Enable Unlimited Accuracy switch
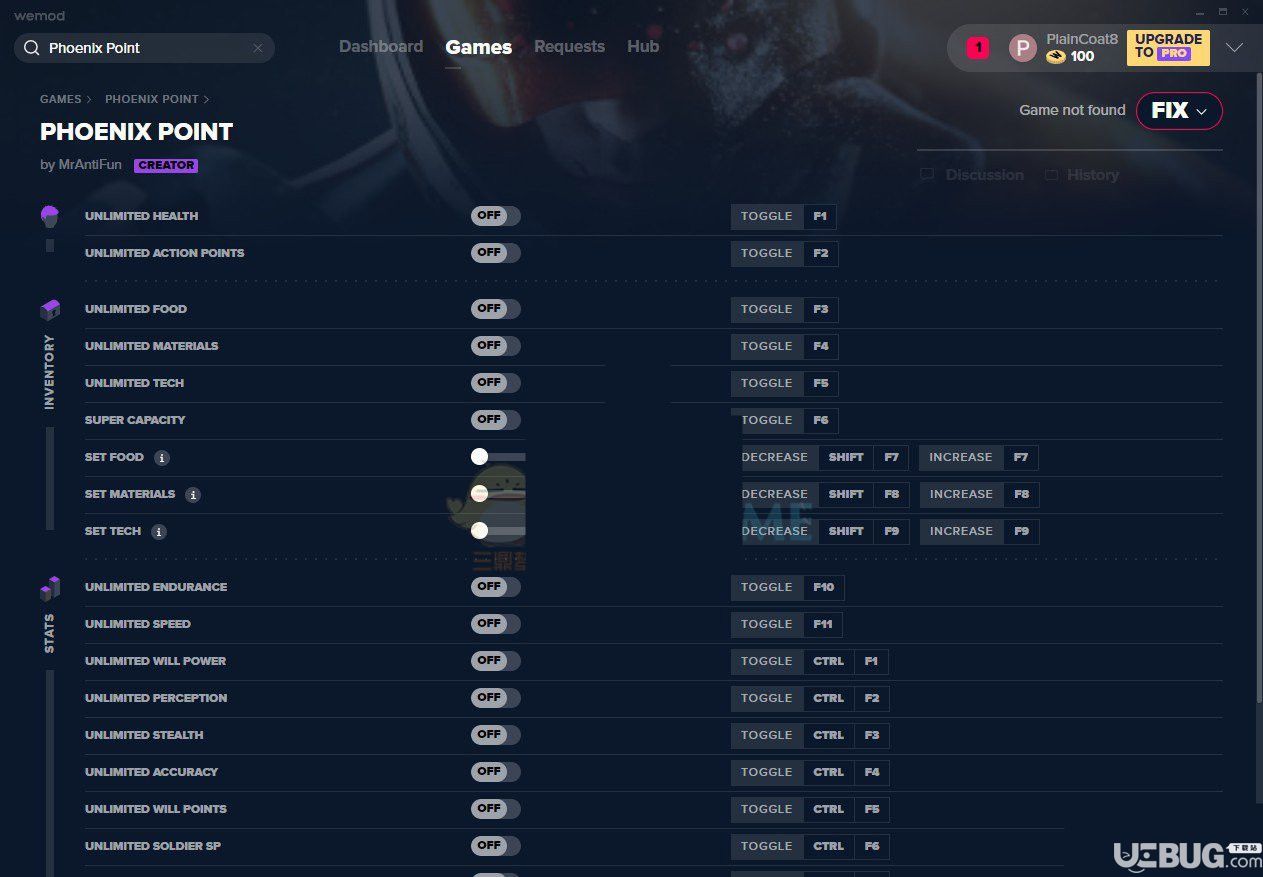 tap(496, 772)
